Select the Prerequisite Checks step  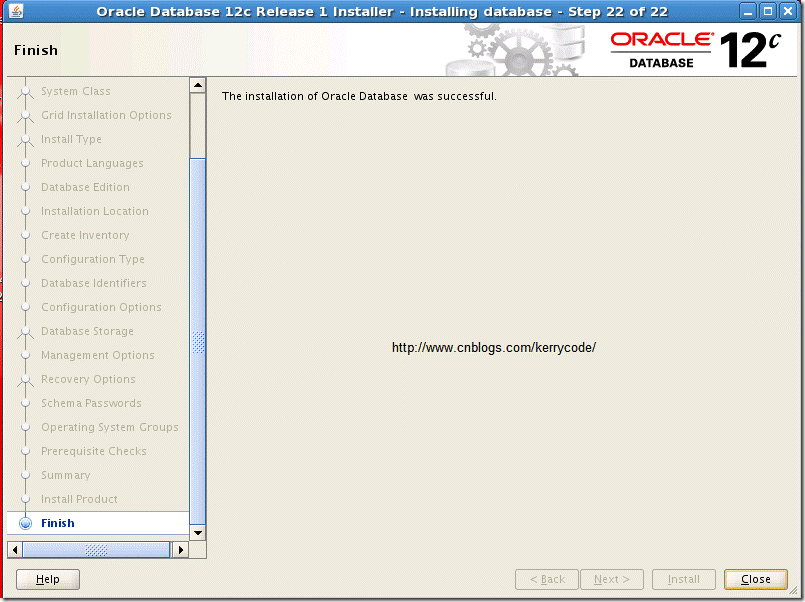point(94,451)
